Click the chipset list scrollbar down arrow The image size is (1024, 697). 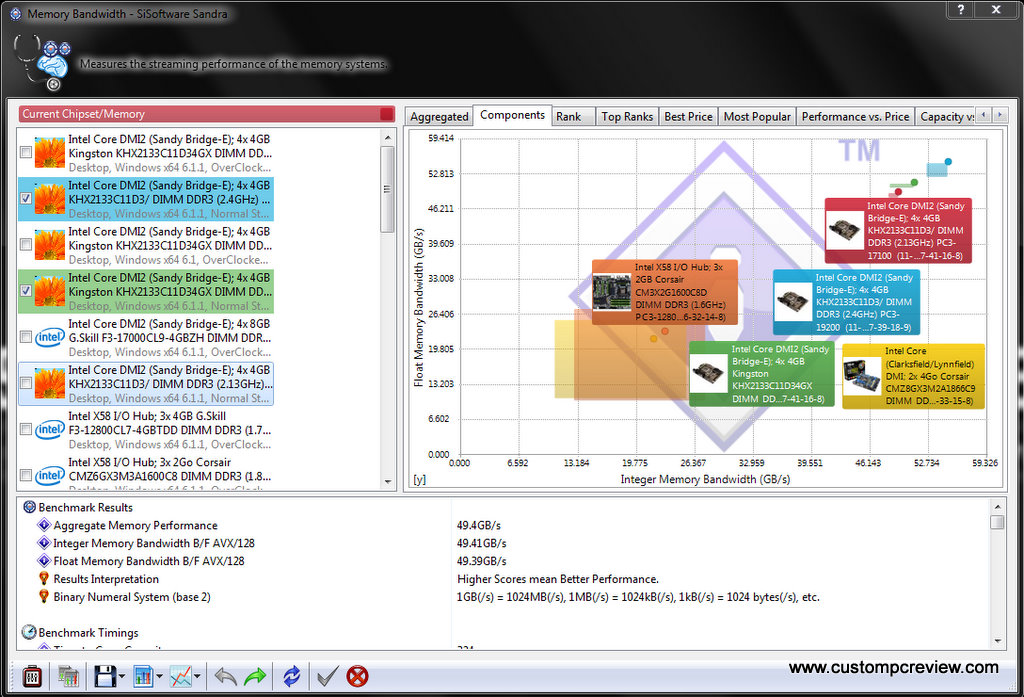388,482
